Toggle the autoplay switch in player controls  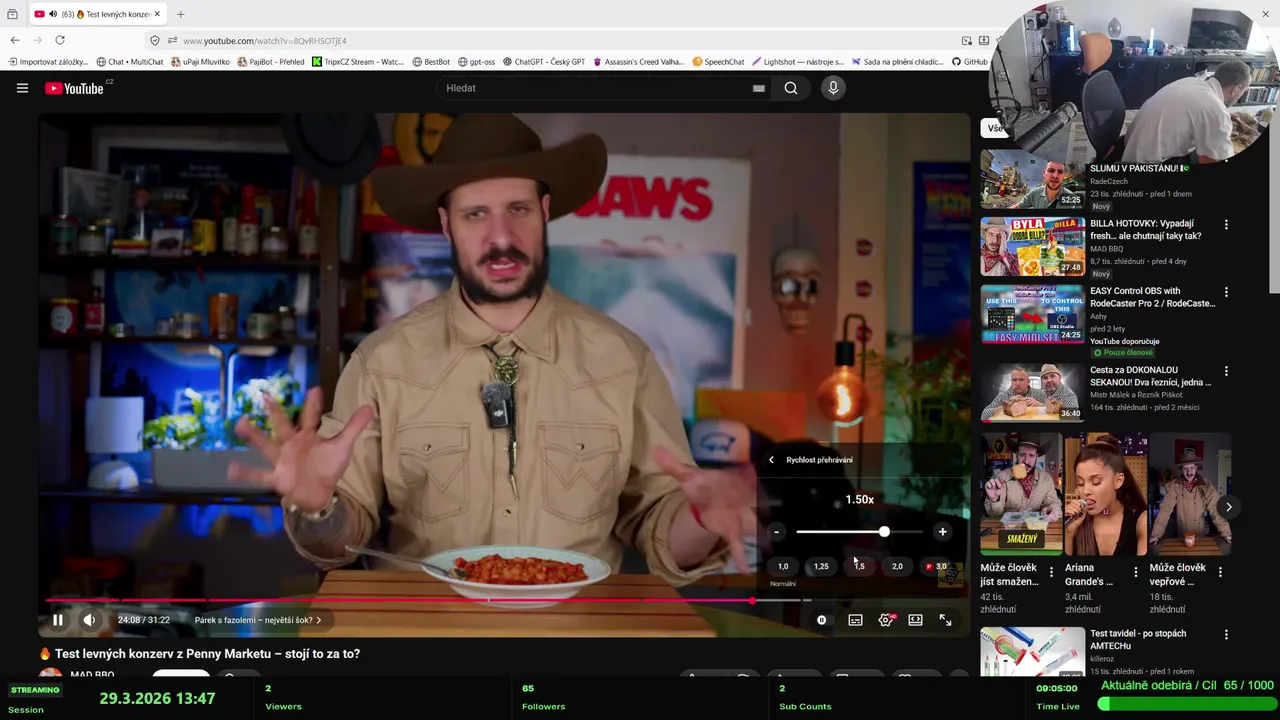(822, 620)
